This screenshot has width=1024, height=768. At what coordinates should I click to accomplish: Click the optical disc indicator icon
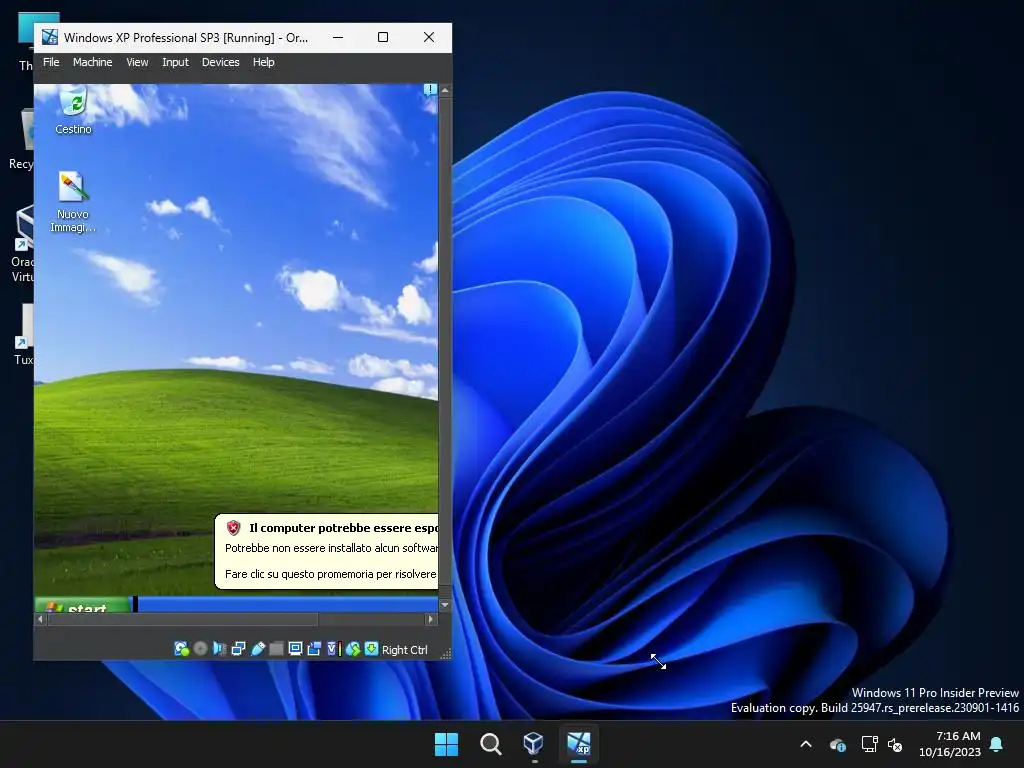pyautogui.click(x=200, y=648)
